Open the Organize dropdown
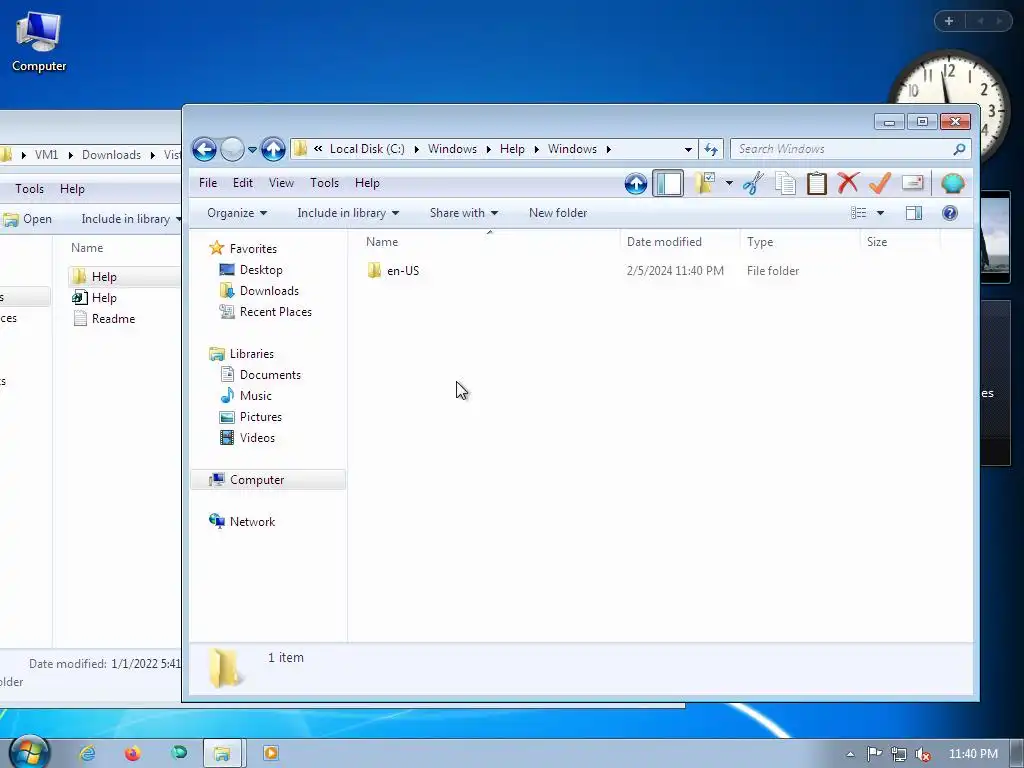This screenshot has height=768, width=1024. pos(237,213)
